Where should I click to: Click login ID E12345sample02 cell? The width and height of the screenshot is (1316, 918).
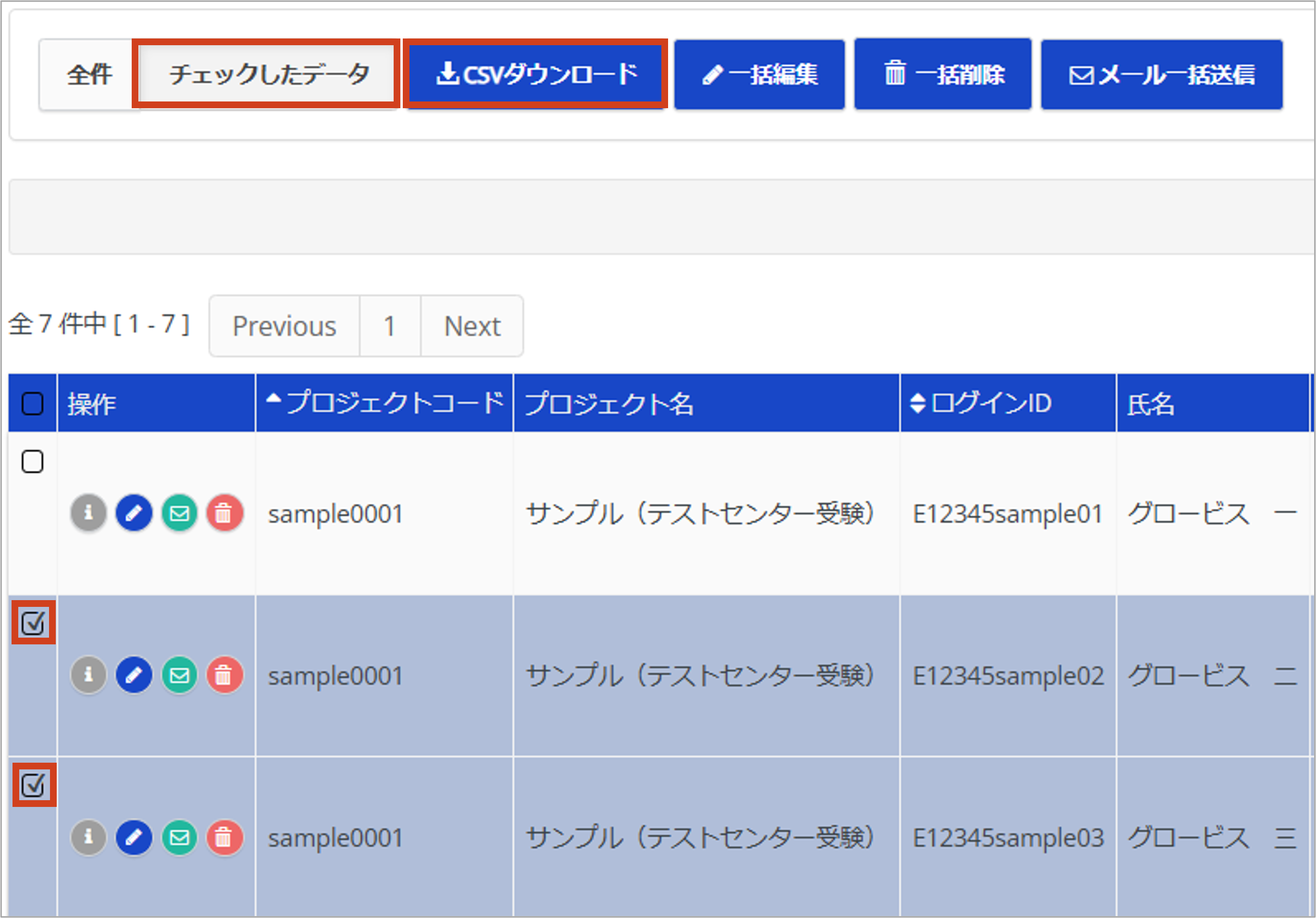[1007, 676]
